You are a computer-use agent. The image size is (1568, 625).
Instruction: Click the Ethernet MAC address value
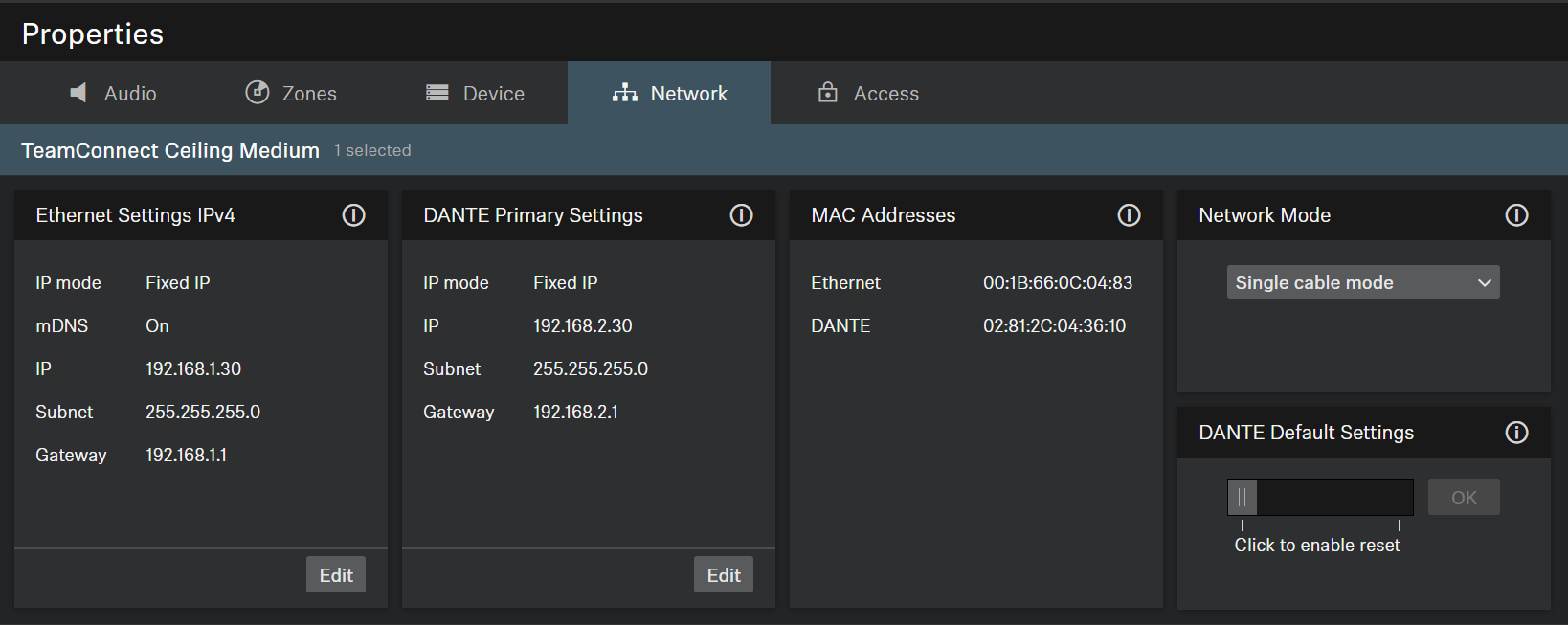(x=1058, y=283)
